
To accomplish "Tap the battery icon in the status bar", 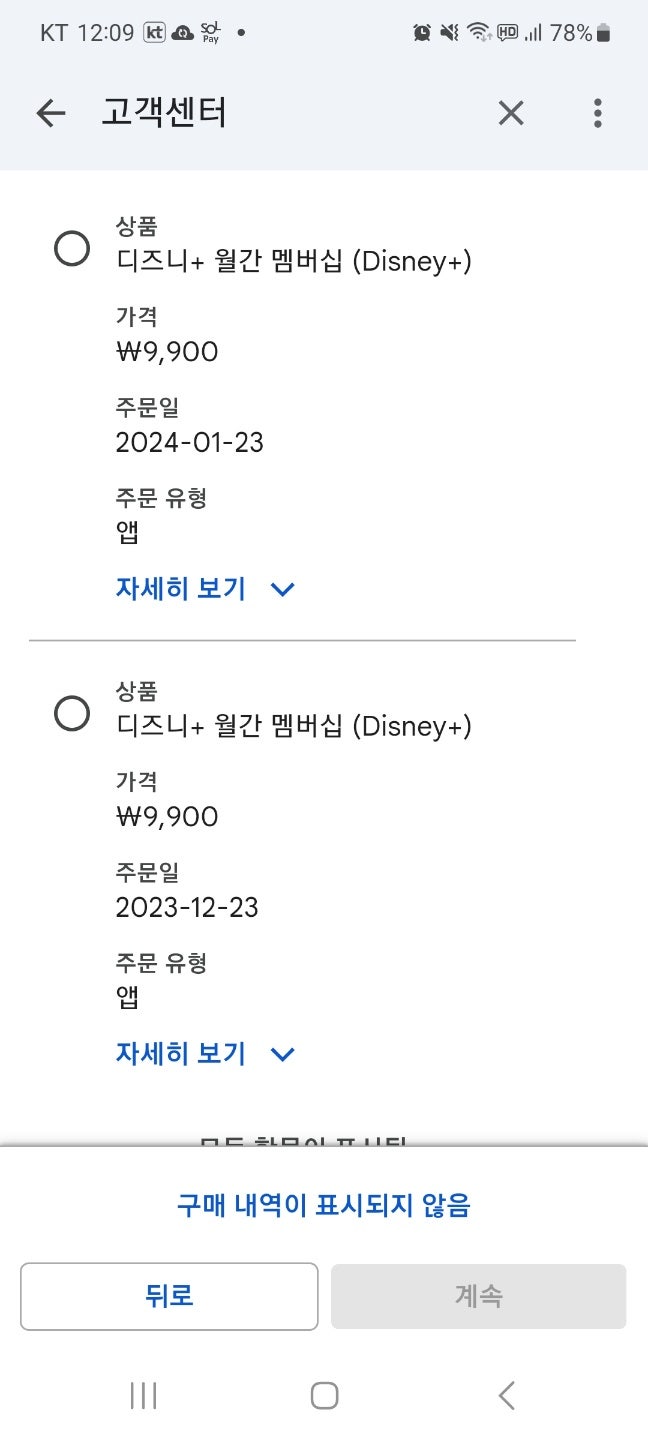I will tap(603, 33).
